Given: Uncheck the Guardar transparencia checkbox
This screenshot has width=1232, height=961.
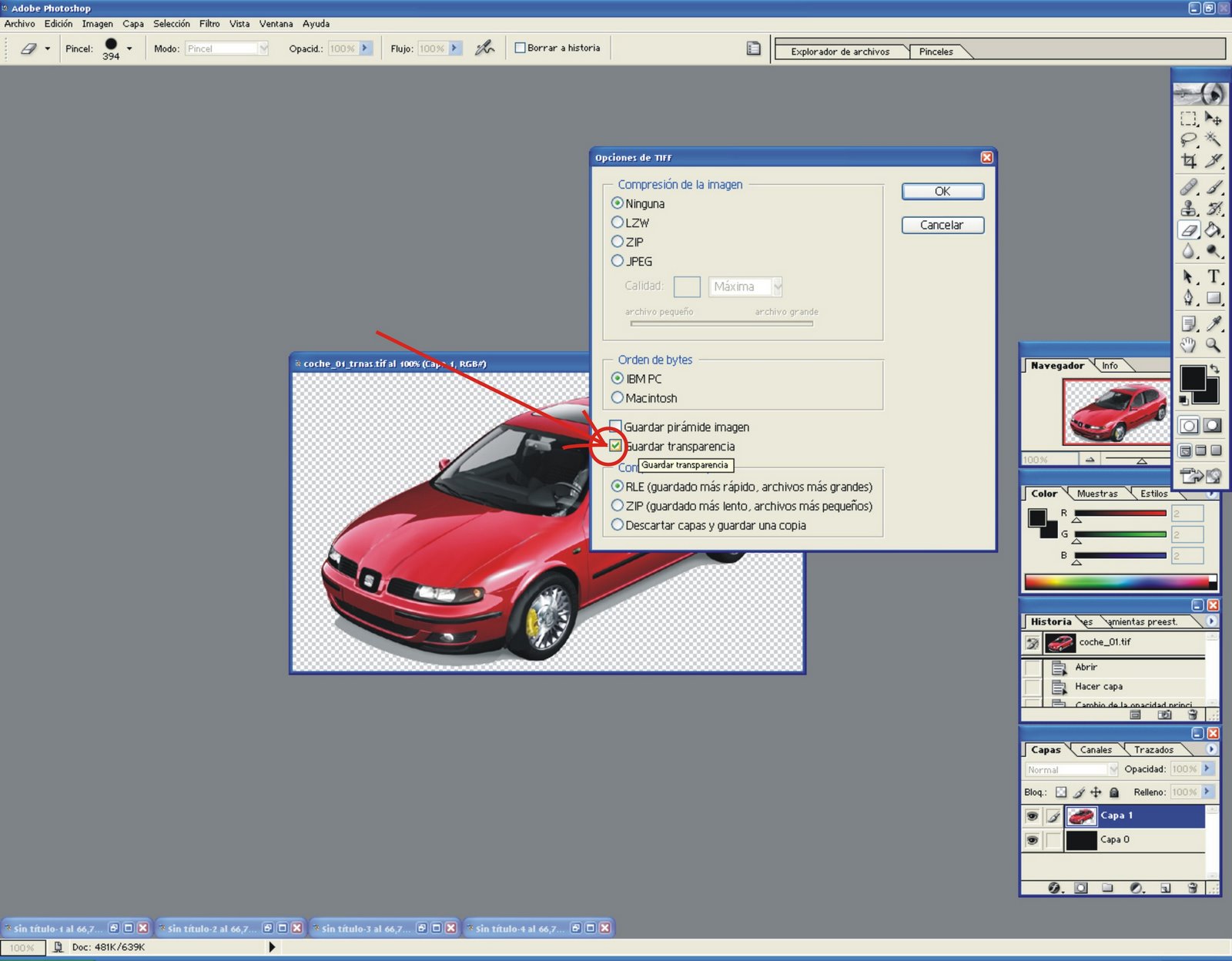Looking at the screenshot, I should point(615,446).
